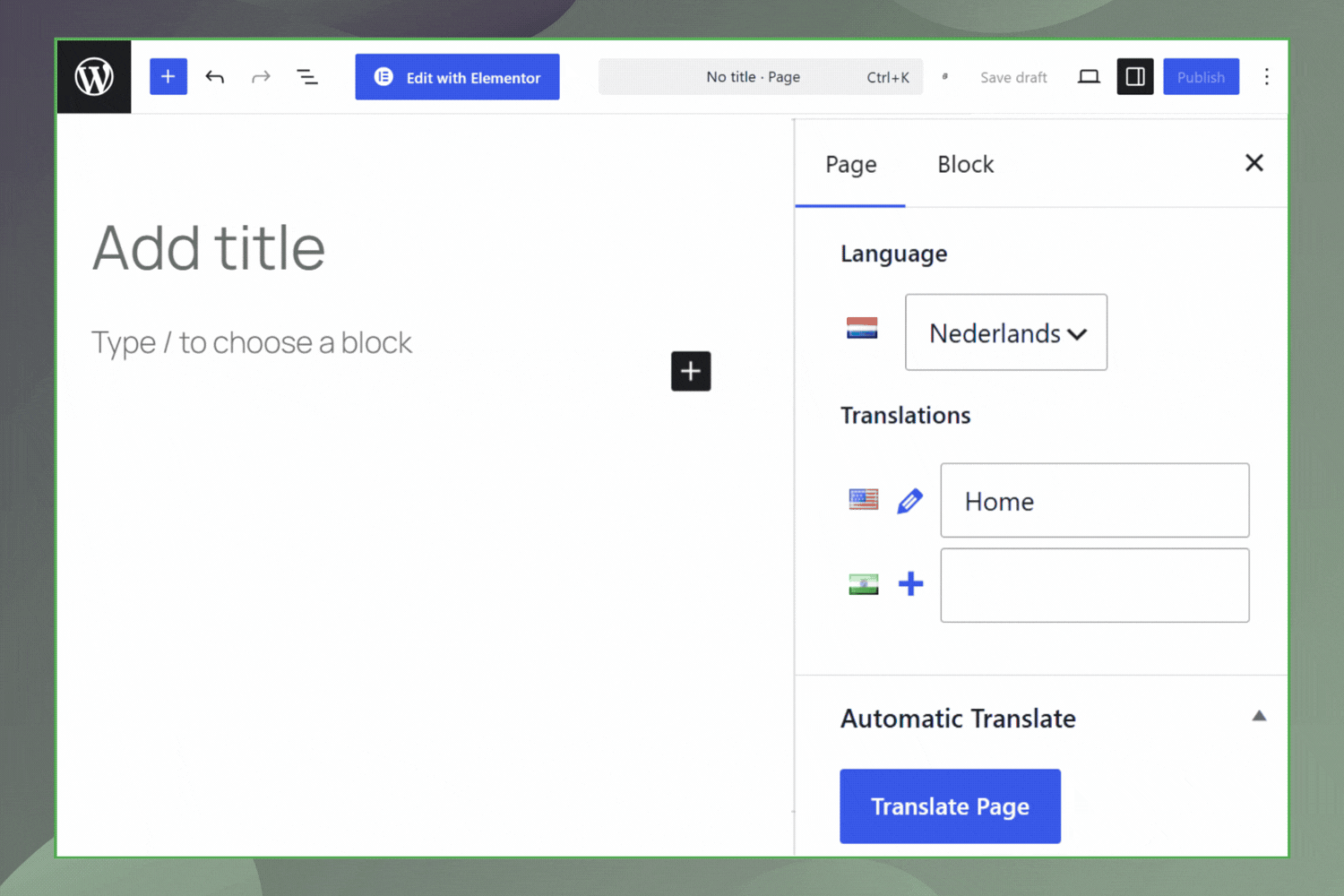
Task: Click the Home translation field
Action: click(1095, 501)
